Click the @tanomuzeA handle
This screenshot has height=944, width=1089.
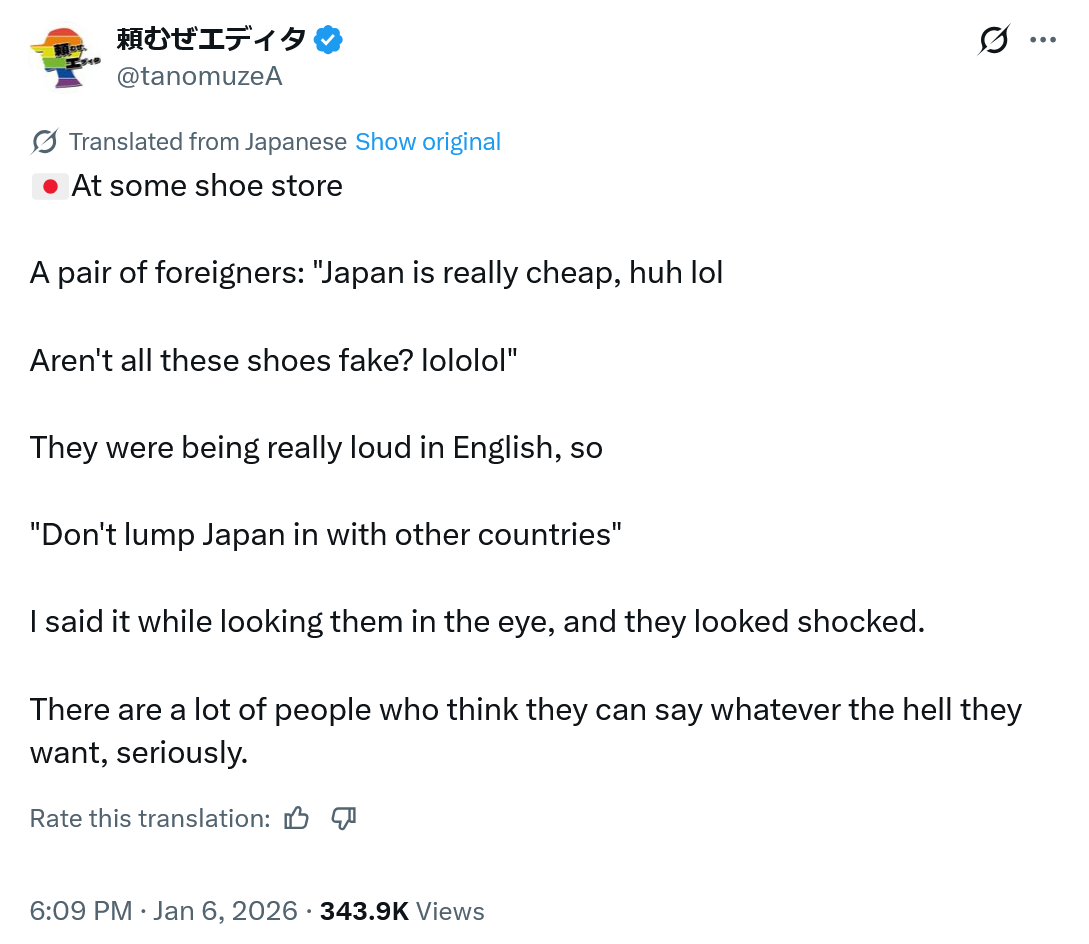click(x=199, y=76)
